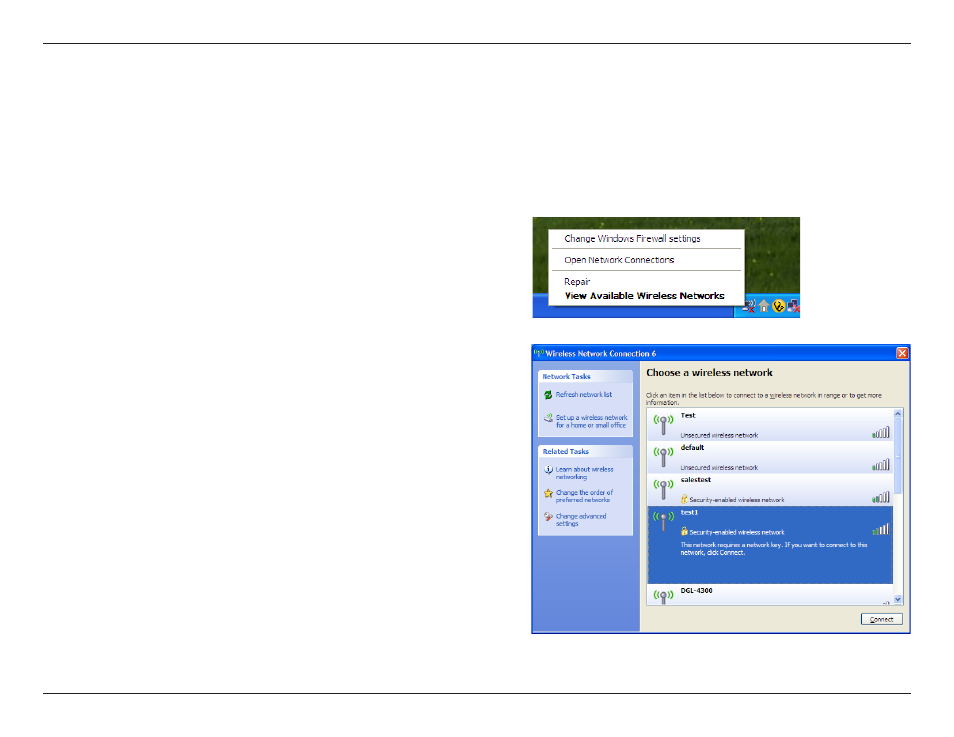Click the antenna icon of salestest network
Screen dimensions: 954x737
pyautogui.click(x=663, y=489)
